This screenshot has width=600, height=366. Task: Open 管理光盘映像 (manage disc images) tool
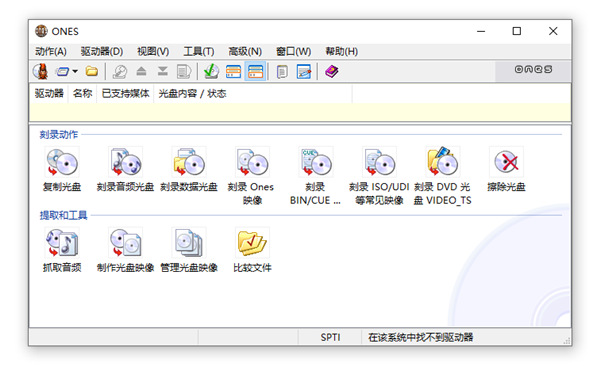189,250
